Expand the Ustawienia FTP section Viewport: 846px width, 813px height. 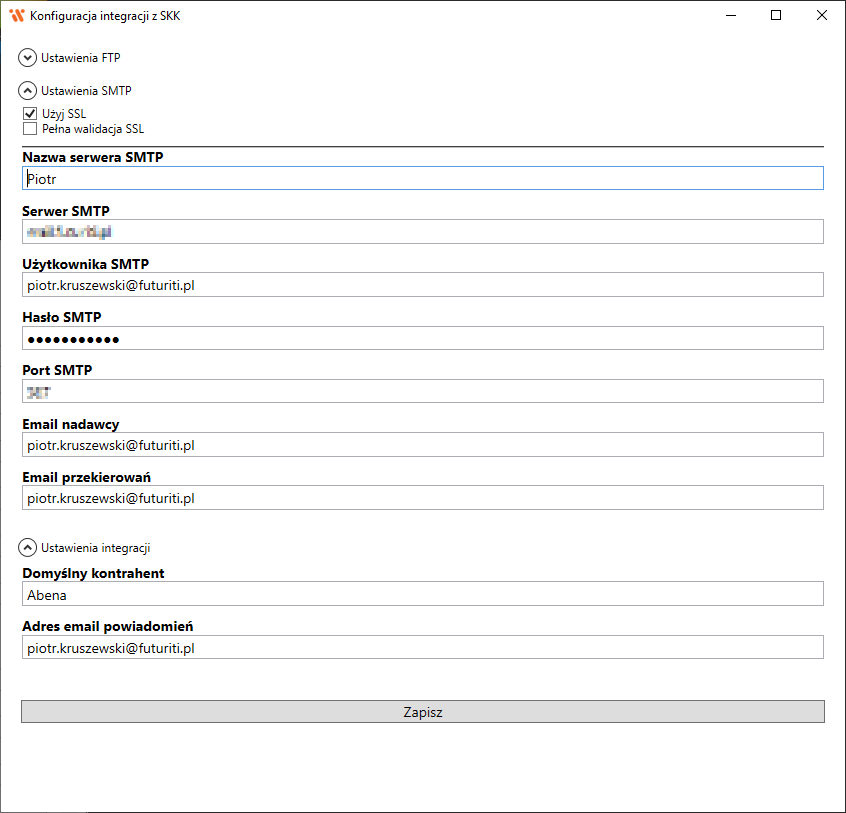tap(29, 58)
